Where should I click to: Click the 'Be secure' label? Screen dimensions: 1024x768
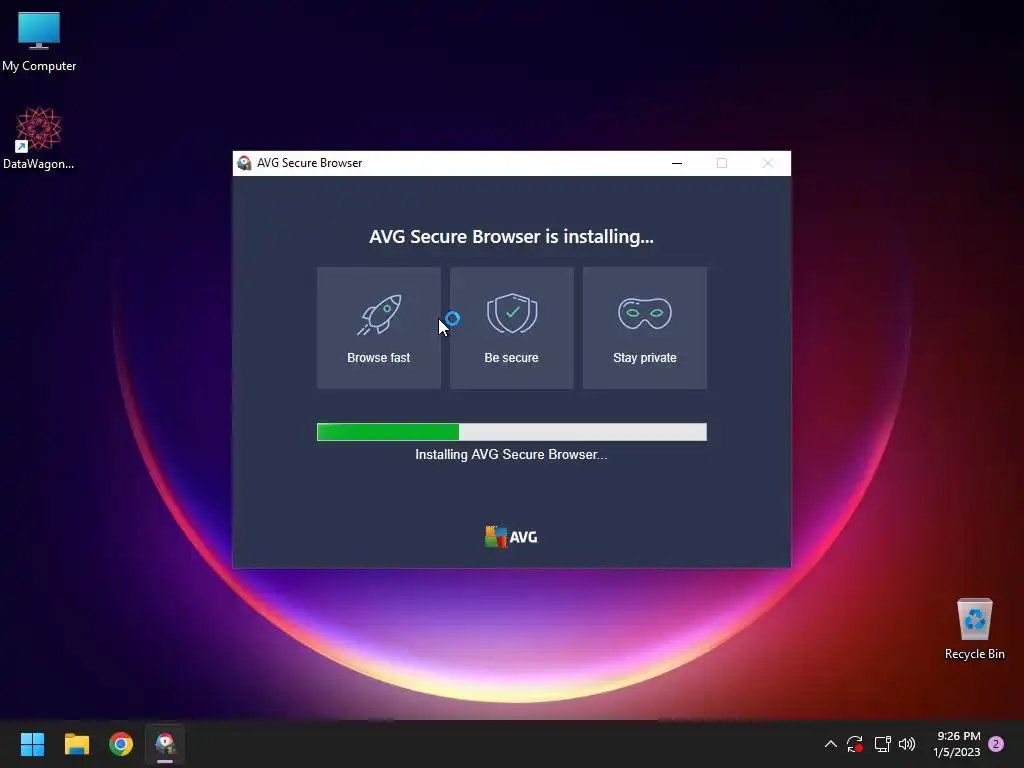511,358
